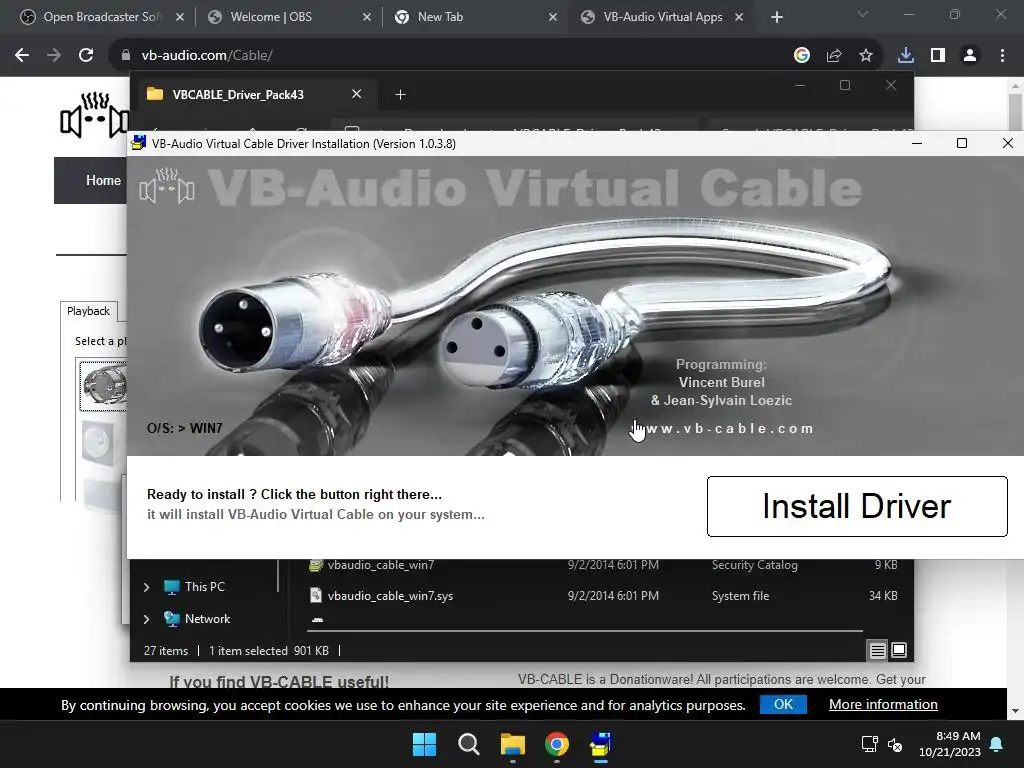Screen dimensions: 1024x768
Task: Reload the vb-audio.com page
Action: [x=86, y=56]
